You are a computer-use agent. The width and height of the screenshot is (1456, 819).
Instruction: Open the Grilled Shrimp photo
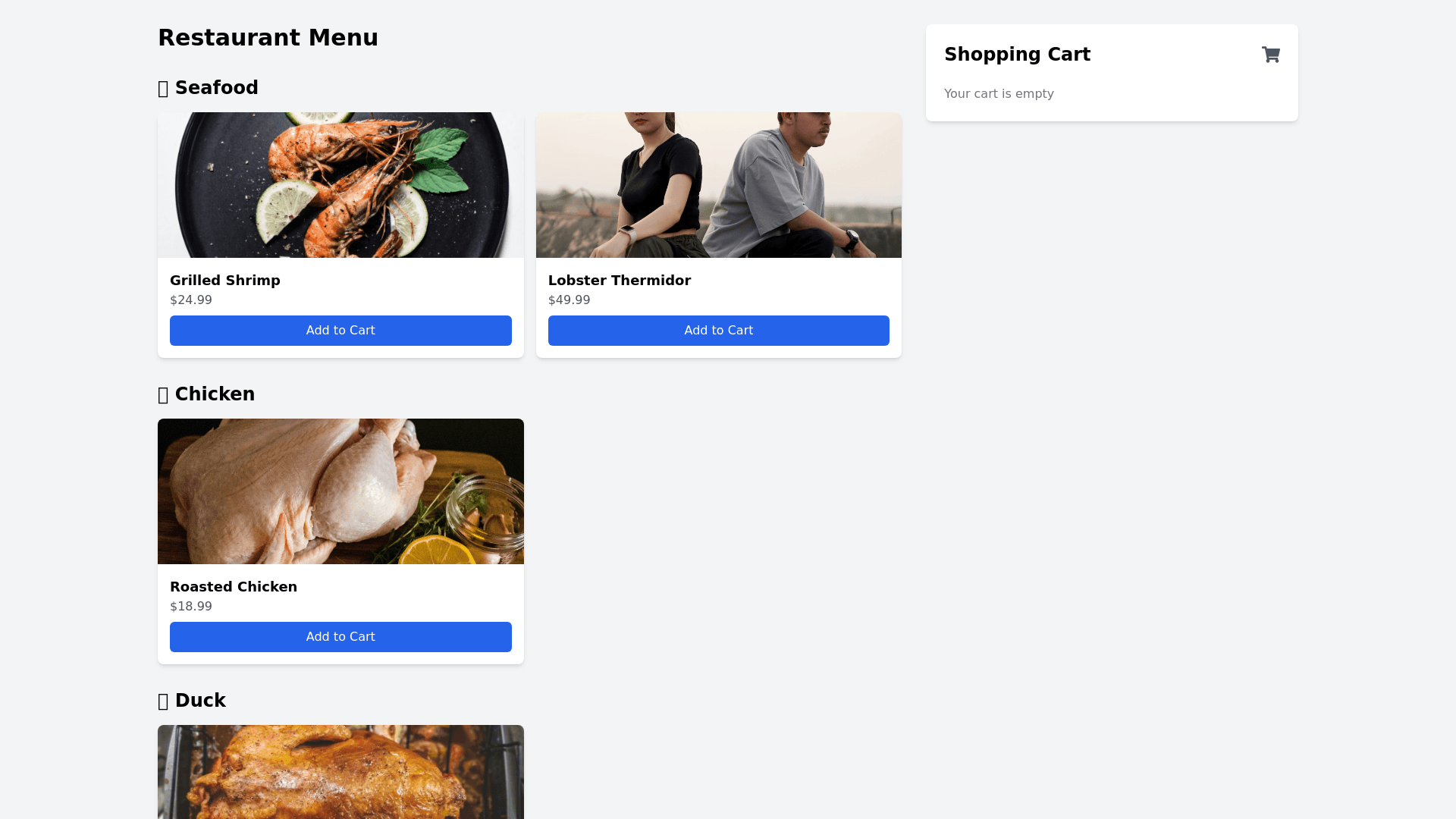point(340,185)
